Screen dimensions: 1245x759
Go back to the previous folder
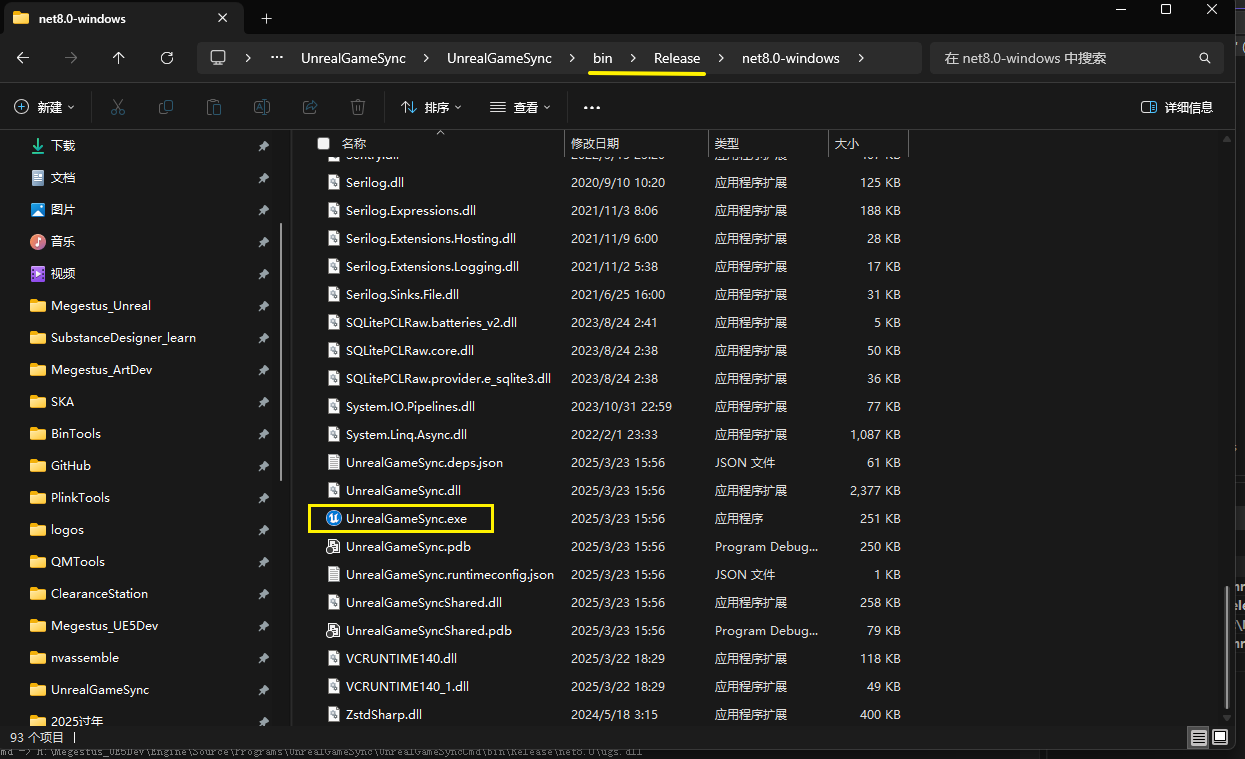23,58
